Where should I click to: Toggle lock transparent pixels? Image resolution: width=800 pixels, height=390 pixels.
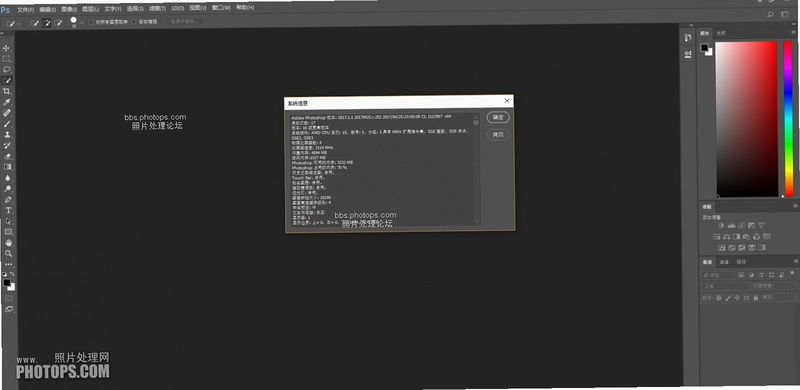coord(719,298)
